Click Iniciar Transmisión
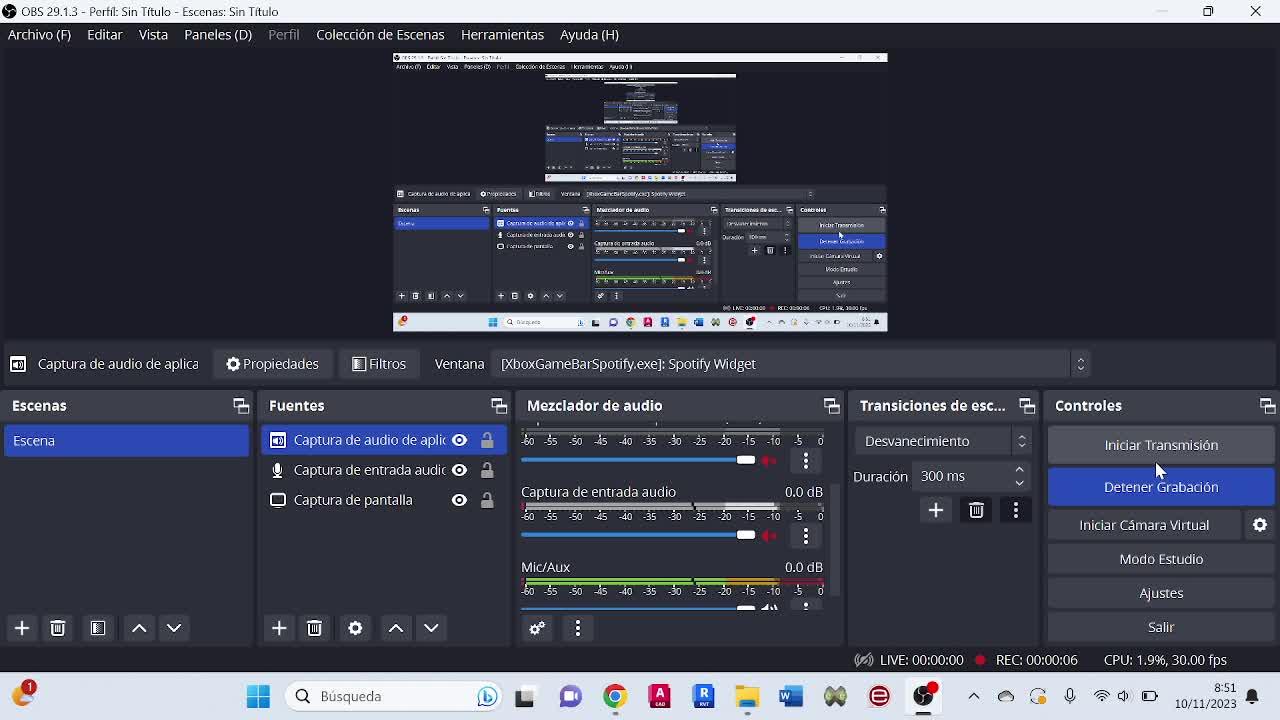This screenshot has width=1280, height=720. 1161,445
